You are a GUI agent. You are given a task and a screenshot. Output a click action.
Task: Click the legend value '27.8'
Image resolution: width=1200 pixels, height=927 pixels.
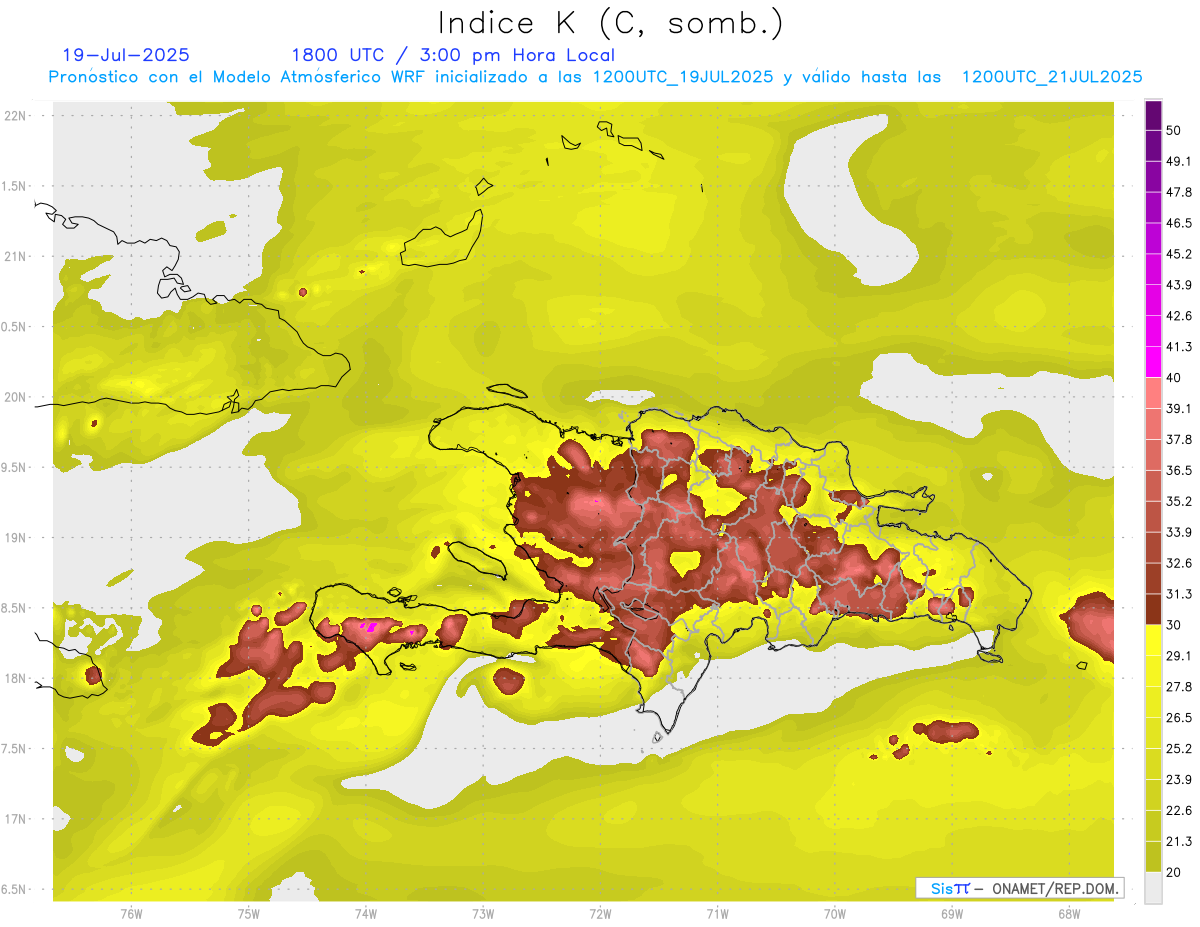(x=1179, y=686)
